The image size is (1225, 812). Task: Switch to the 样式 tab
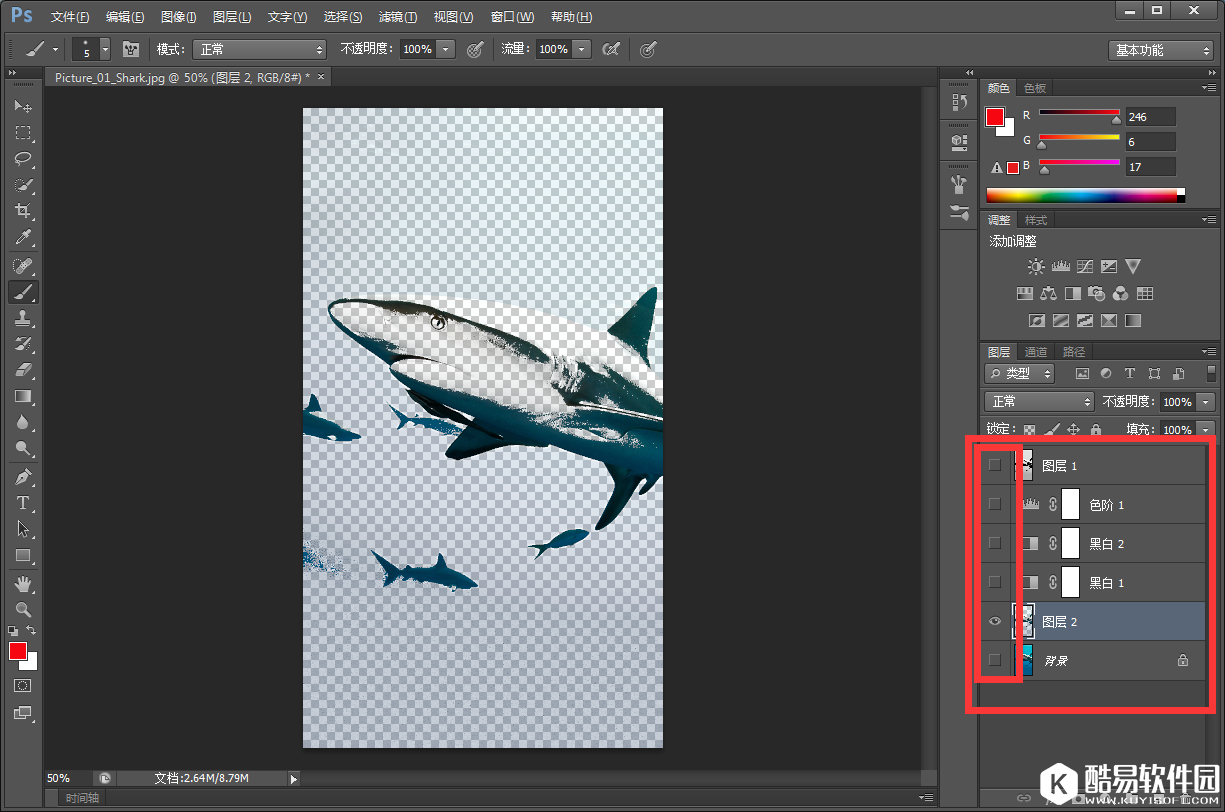click(x=1036, y=220)
